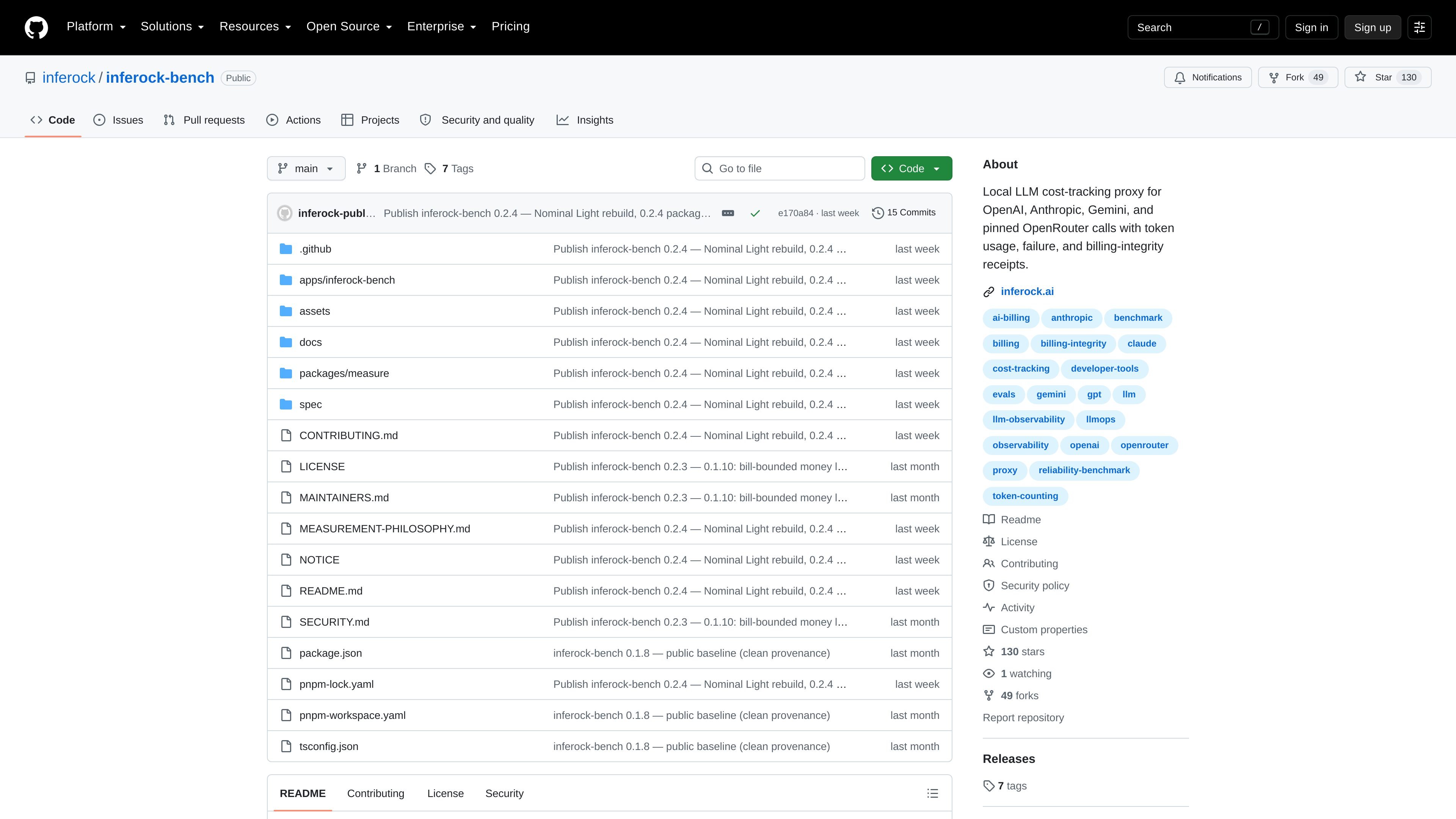Viewport: 1456px width, 819px height.
Task: Click the docs folder icon
Action: (286, 342)
